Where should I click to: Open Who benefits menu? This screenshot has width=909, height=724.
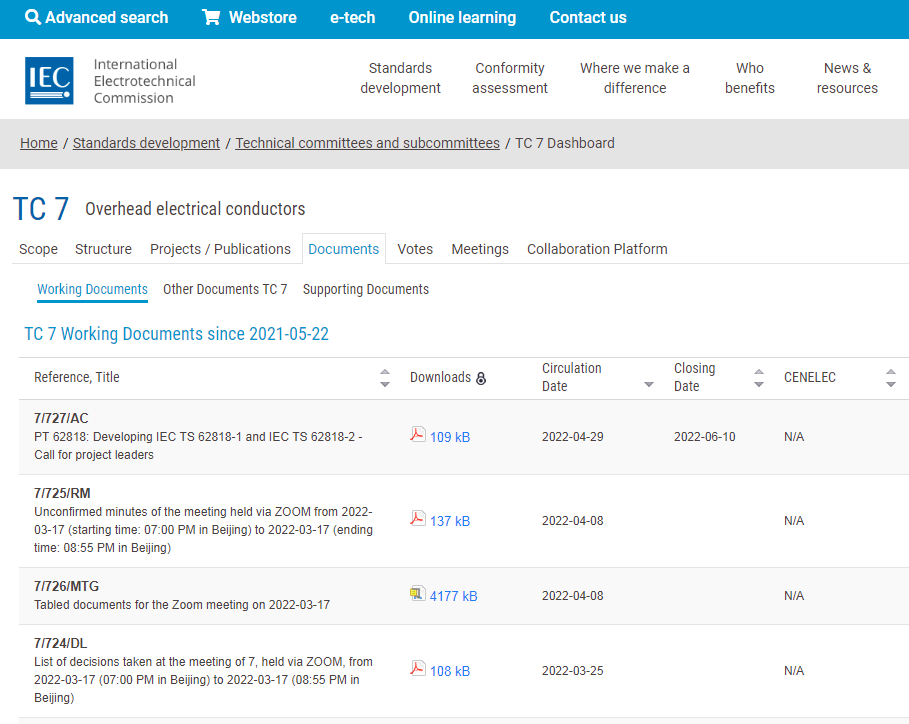pos(750,78)
